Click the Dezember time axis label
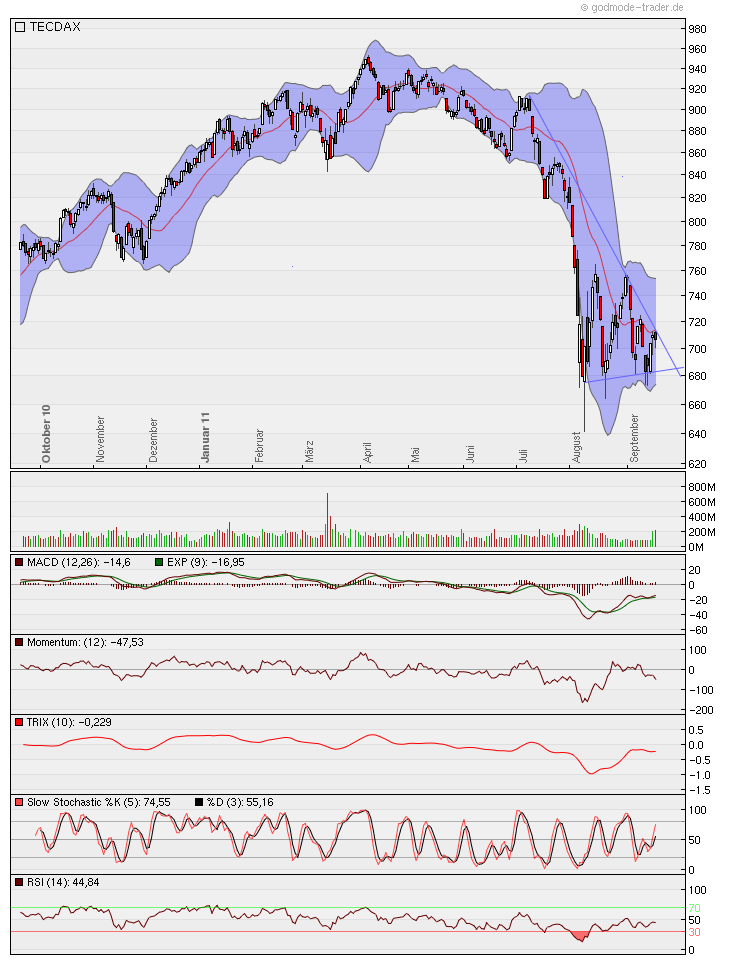Screen dimensions: 730x964 153,440
